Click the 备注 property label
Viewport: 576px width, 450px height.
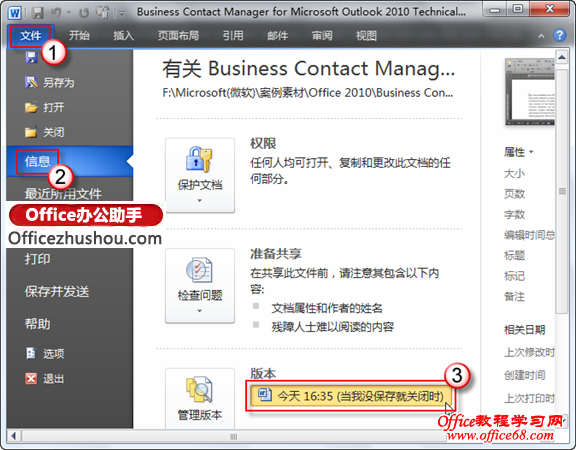pyautogui.click(x=514, y=296)
